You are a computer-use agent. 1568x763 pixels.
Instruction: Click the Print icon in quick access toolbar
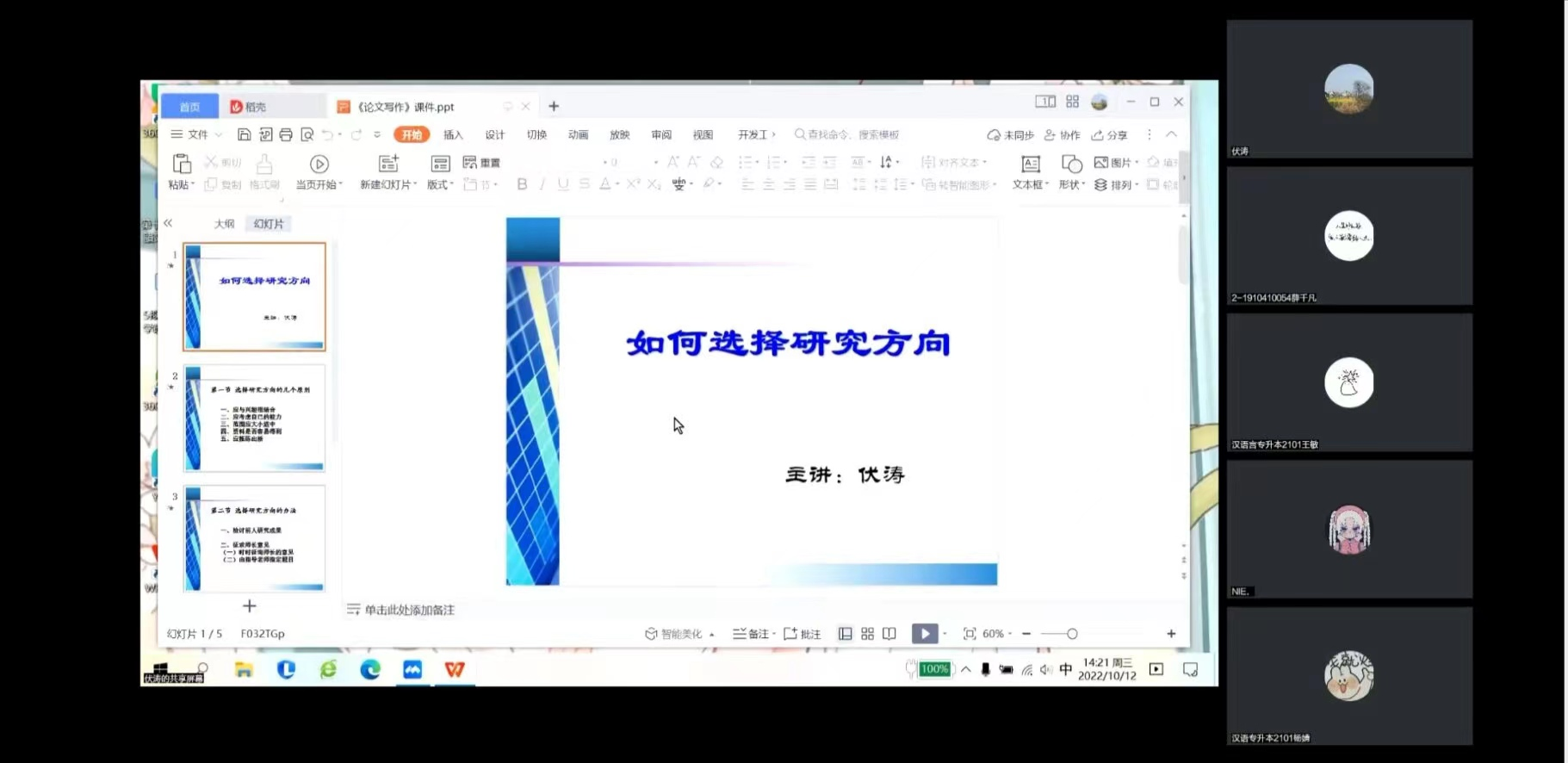[286, 134]
